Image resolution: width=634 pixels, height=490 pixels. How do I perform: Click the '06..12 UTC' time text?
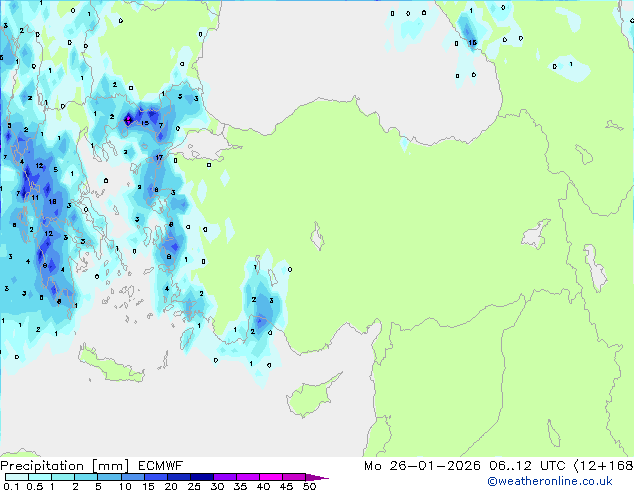point(527,466)
